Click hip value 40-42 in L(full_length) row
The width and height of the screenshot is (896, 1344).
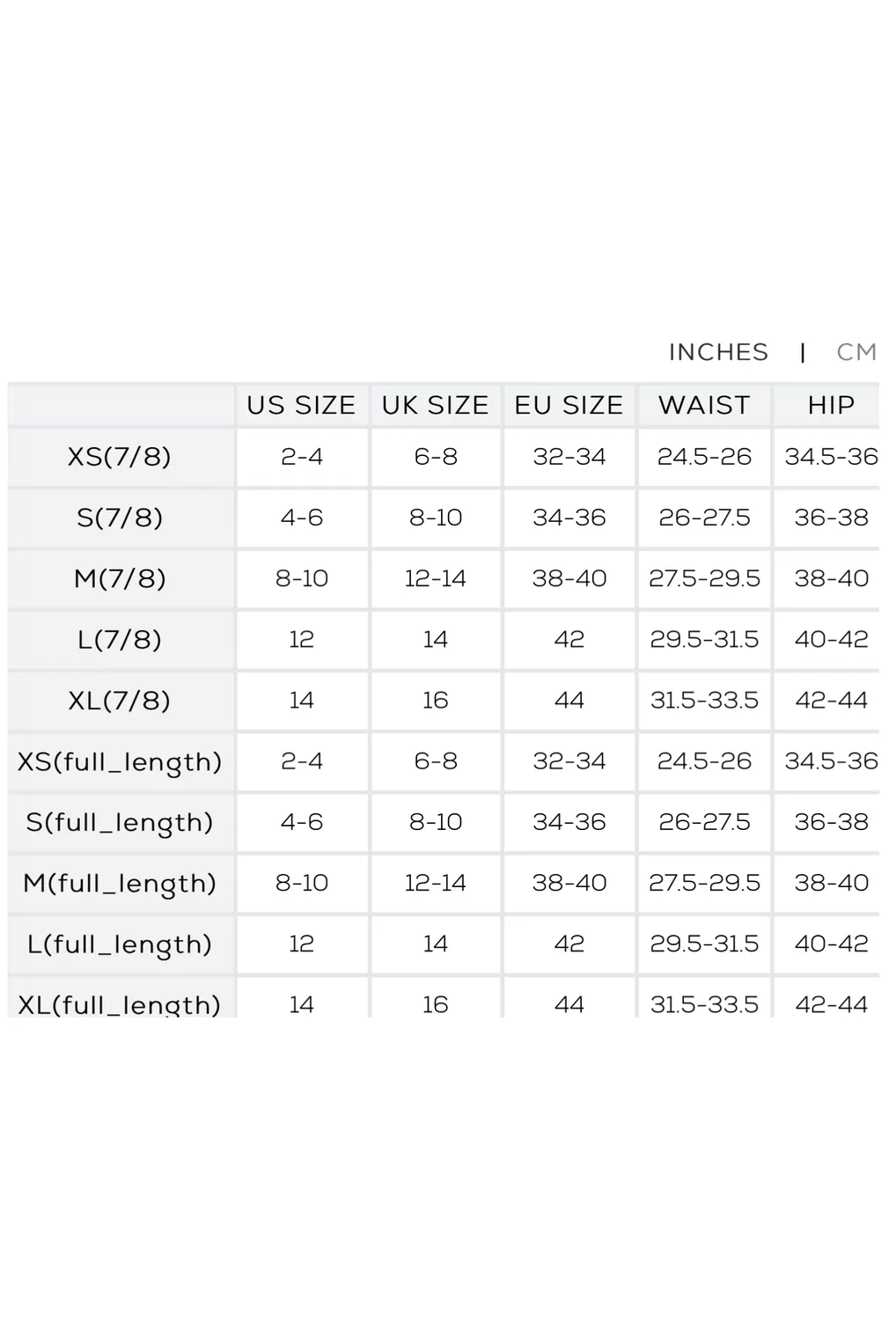pyautogui.click(x=831, y=944)
